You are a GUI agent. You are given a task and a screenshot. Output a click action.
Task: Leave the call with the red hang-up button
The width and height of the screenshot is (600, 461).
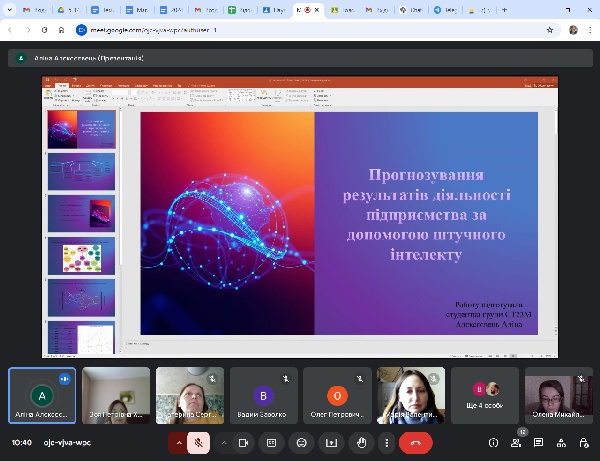pos(415,442)
